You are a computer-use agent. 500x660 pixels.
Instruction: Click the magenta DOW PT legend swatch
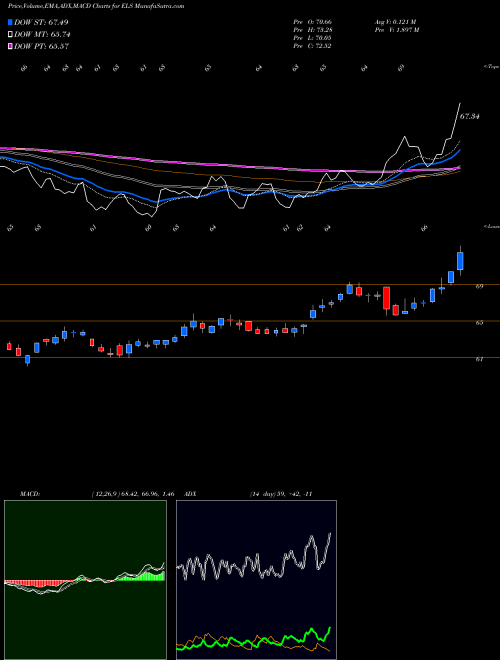[11, 46]
